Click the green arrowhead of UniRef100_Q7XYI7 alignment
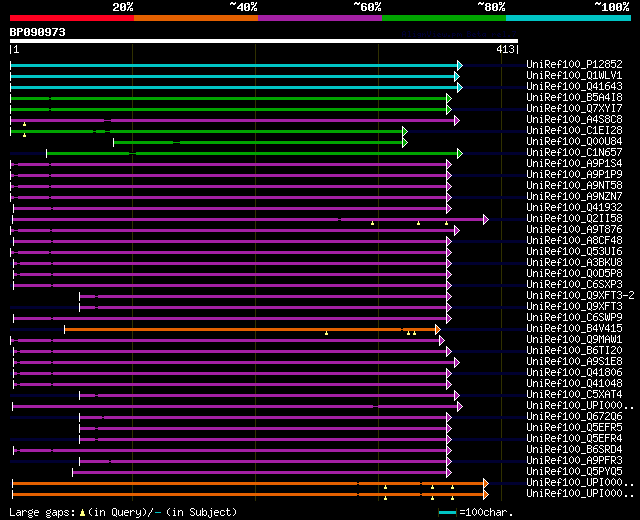The height and width of the screenshot is (520, 640). point(449,109)
